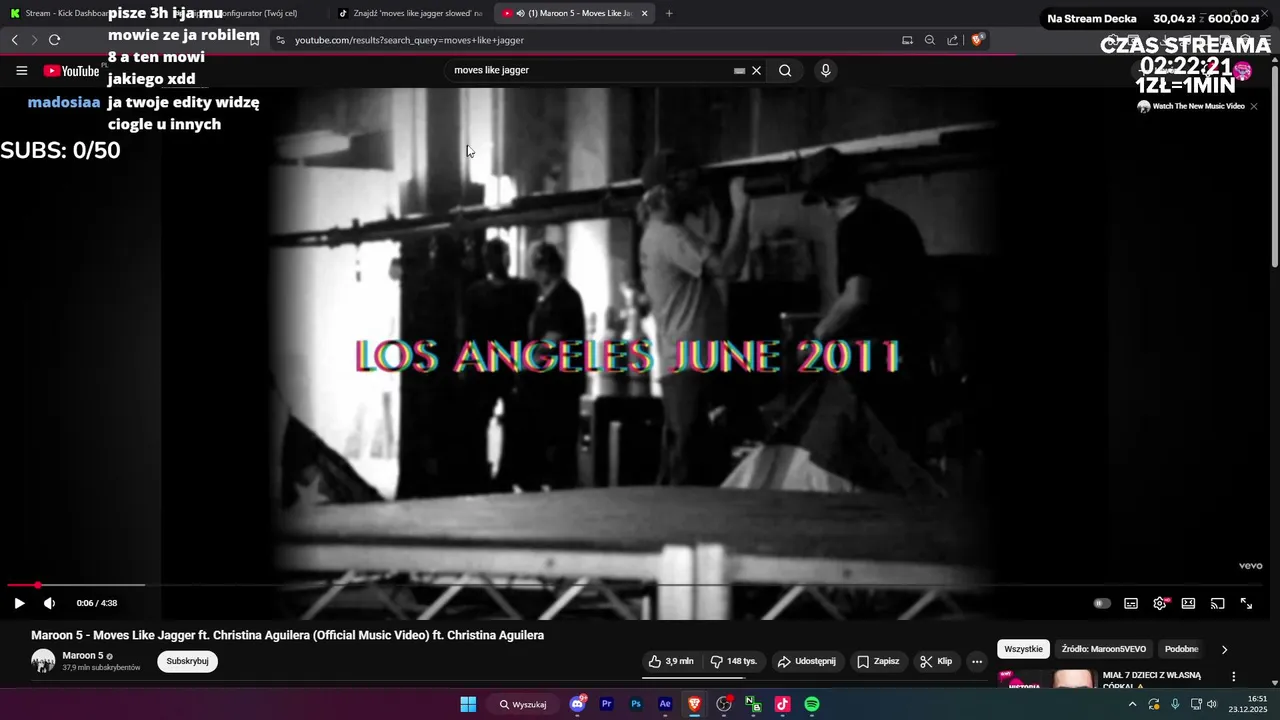Open the Wyszukaj taskbar search box

pyautogui.click(x=524, y=704)
